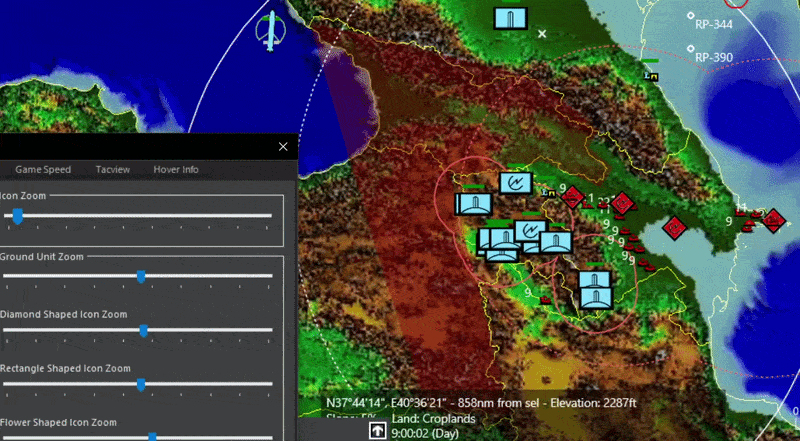Screen dimensions: 800x441
Task: Select the westernmost blue facility icon
Action: point(474,204)
